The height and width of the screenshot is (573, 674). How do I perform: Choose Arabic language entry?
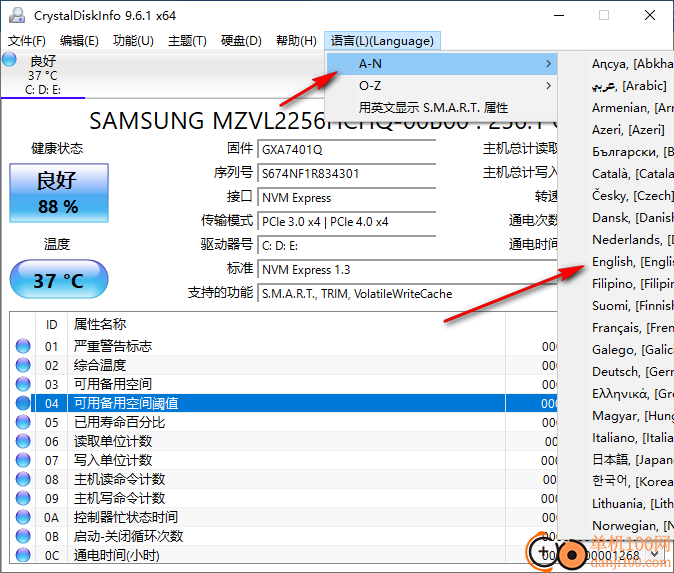point(616,86)
